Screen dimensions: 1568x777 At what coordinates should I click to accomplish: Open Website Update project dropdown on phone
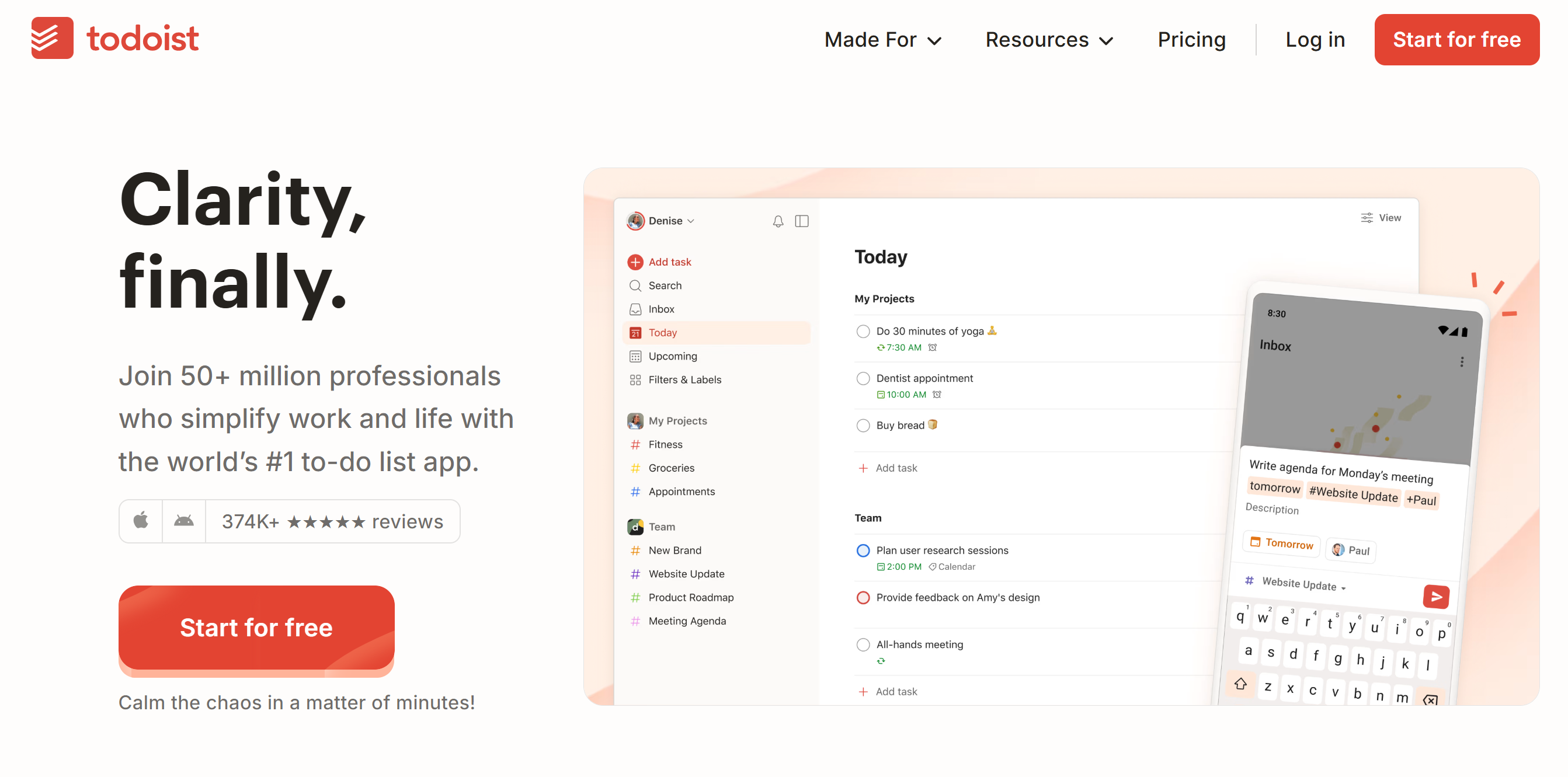1303,584
